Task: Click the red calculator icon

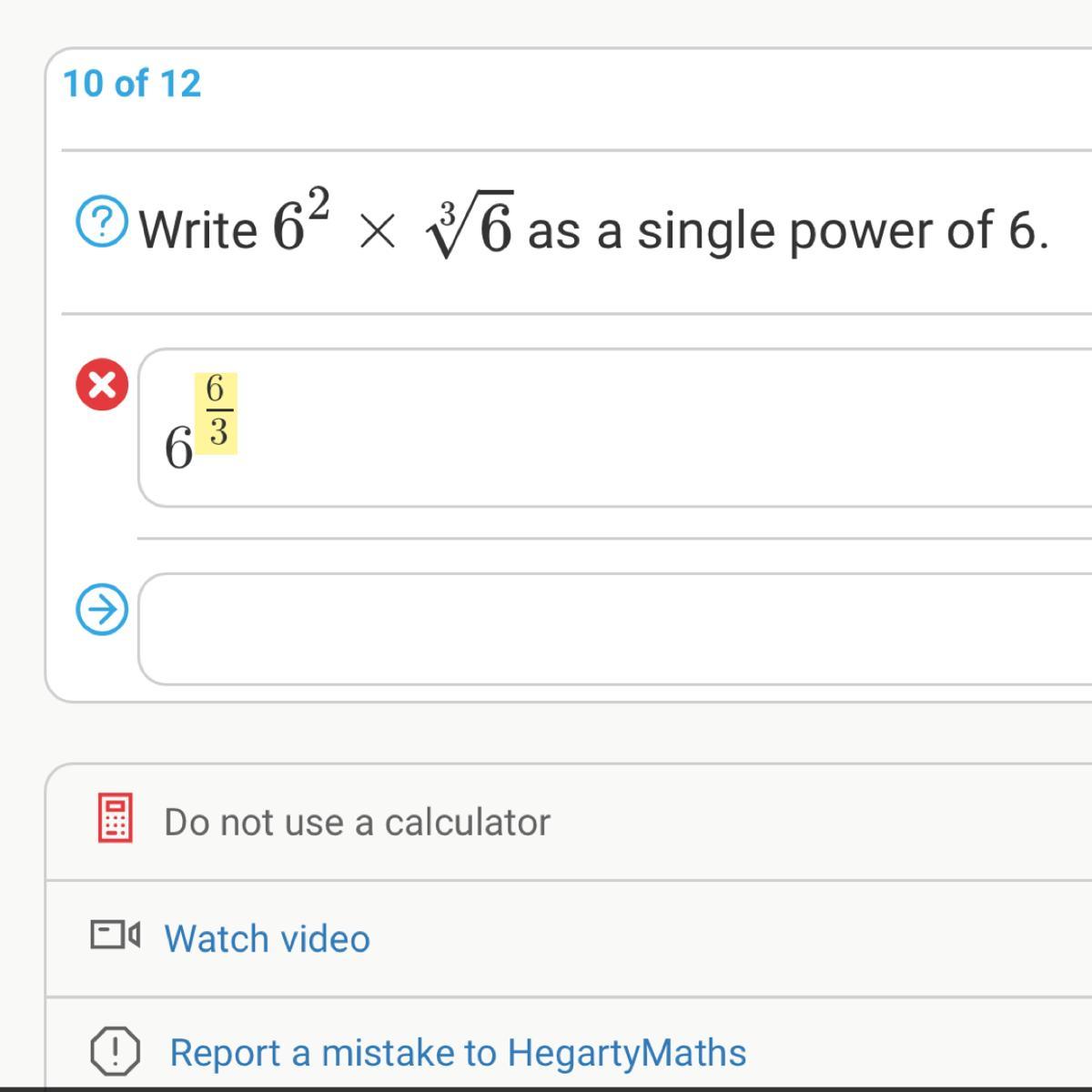Action: click(116, 817)
